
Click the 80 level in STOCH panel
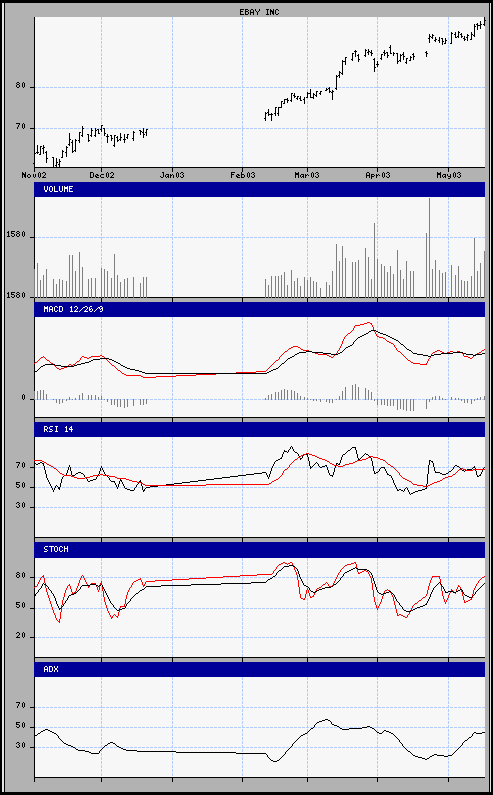coord(20,576)
